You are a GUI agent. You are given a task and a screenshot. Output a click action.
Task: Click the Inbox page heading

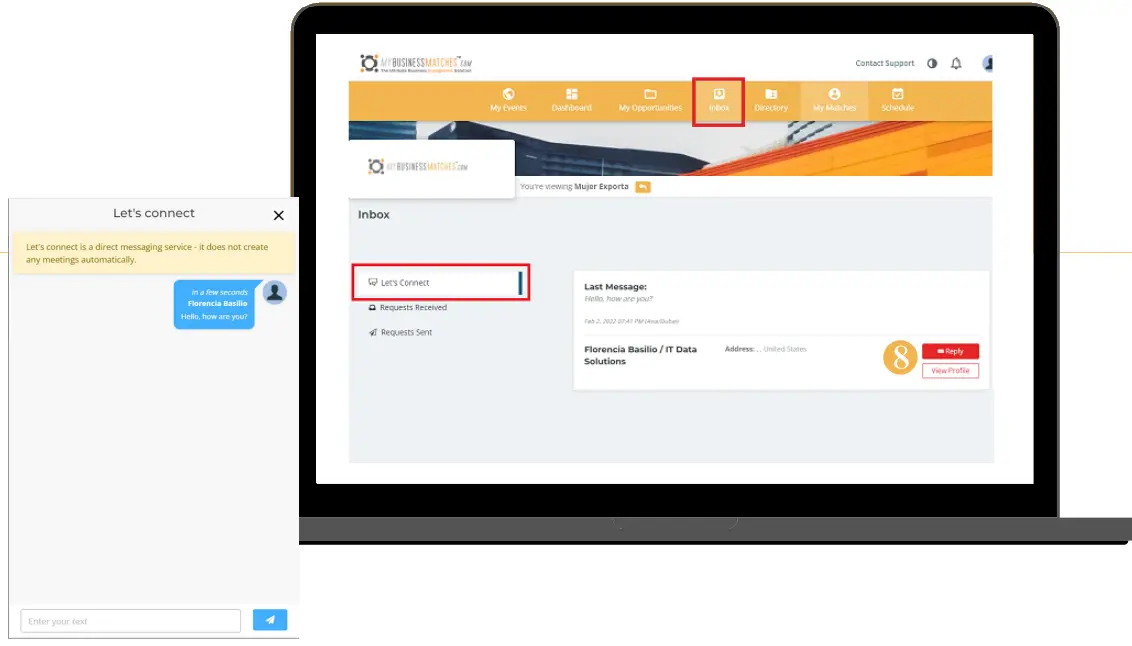click(373, 215)
